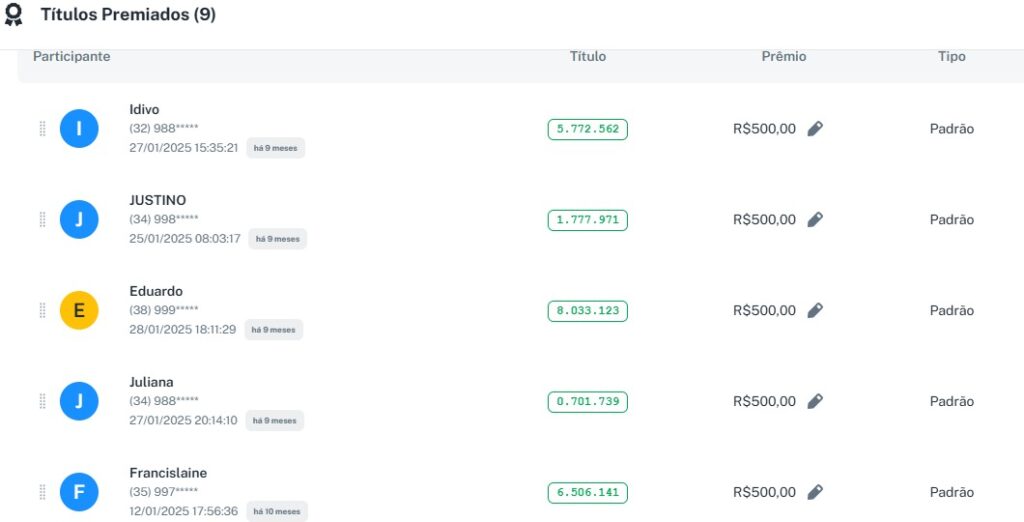The height and width of the screenshot is (522, 1024).
Task: Click drag handle in Eduardo's row
Action: (42, 311)
